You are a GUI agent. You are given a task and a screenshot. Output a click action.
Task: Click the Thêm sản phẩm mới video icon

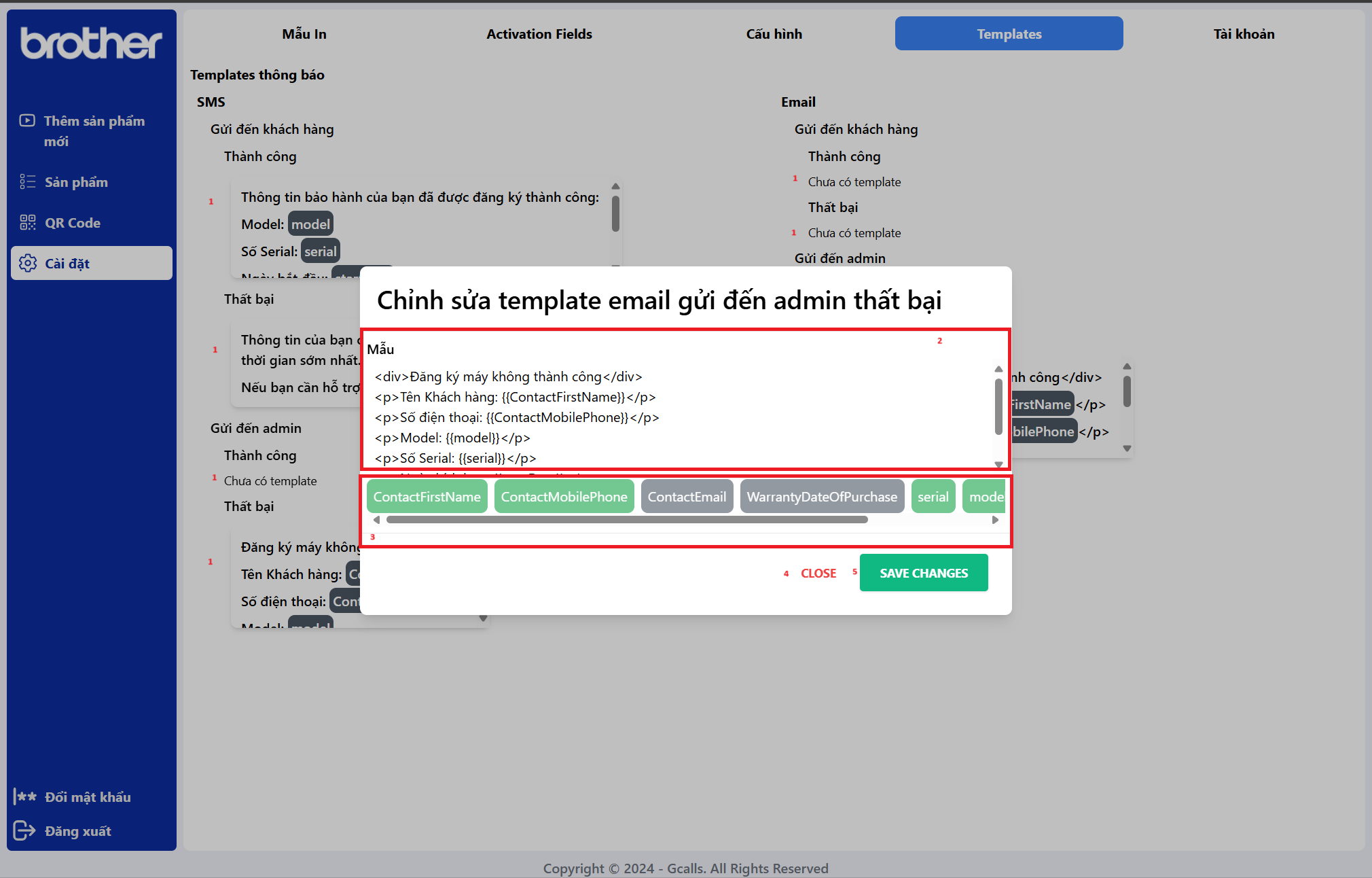[26, 121]
